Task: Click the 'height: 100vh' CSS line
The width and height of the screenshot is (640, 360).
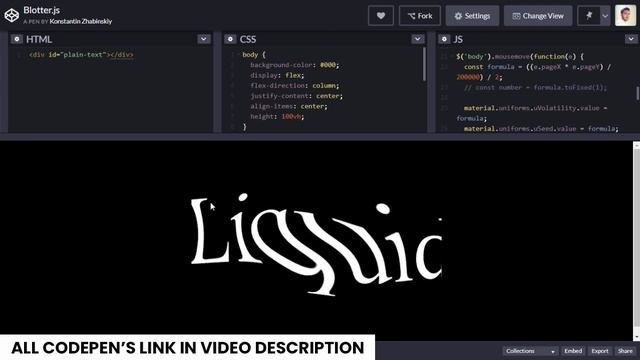Action: [277, 117]
